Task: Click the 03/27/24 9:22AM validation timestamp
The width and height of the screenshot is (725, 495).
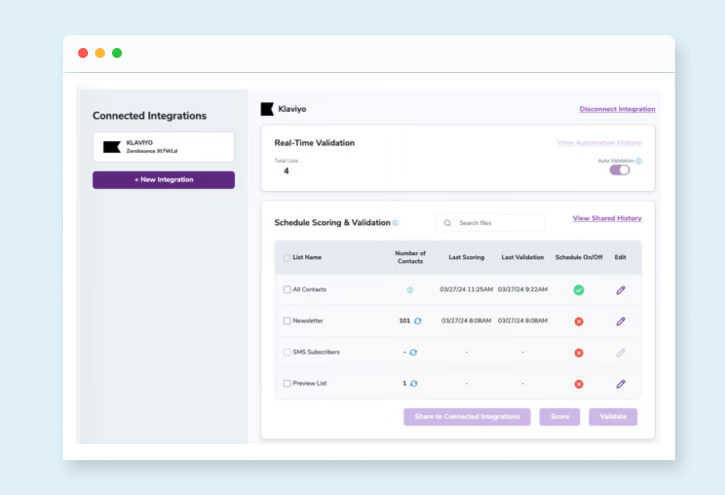Action: (522, 289)
